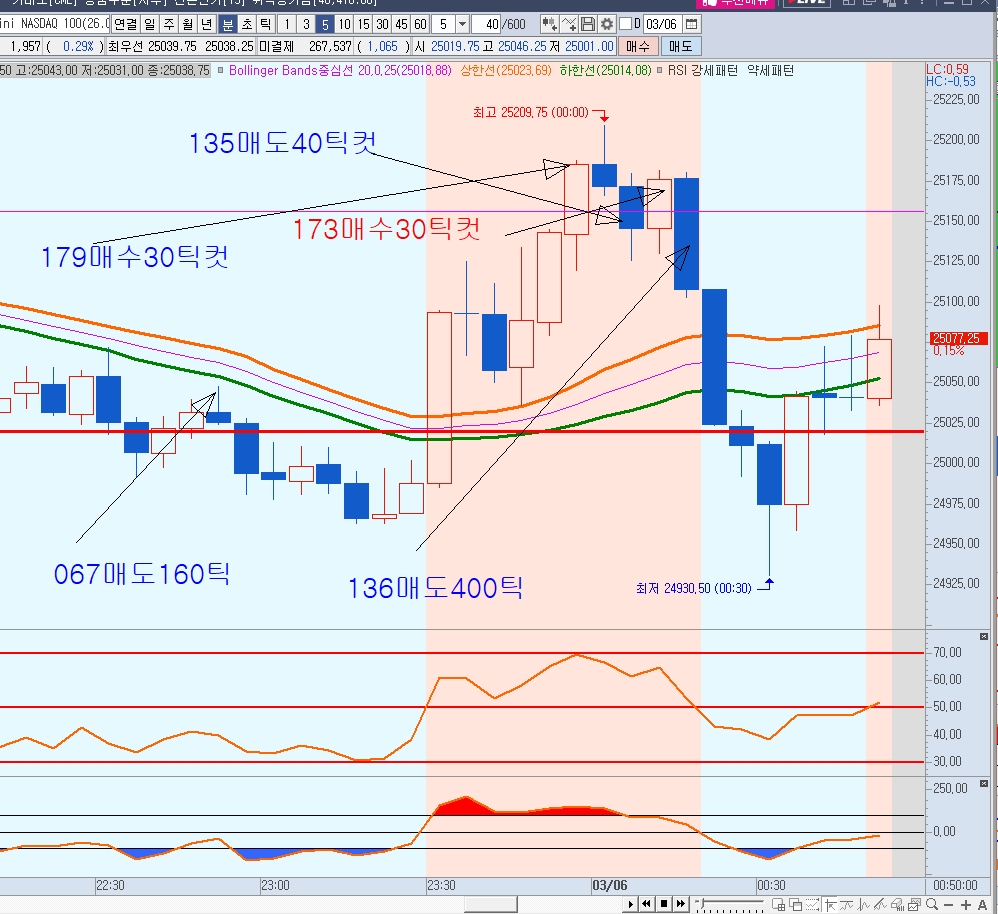Select the 분 (minute) period tab
This screenshot has width=998, height=914.
pyautogui.click(x=228, y=24)
